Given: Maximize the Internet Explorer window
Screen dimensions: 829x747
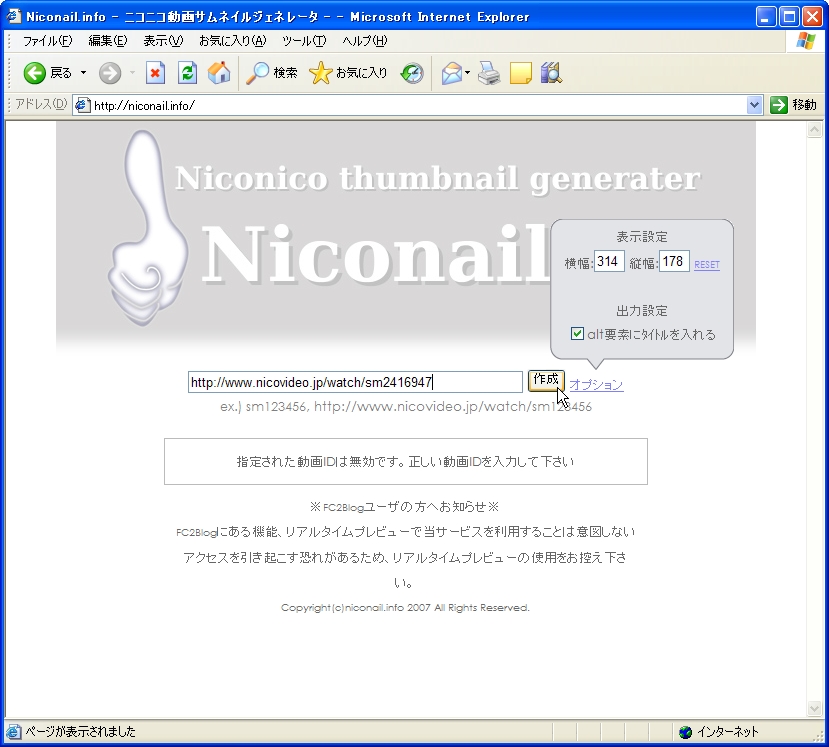Looking at the screenshot, I should (789, 17).
